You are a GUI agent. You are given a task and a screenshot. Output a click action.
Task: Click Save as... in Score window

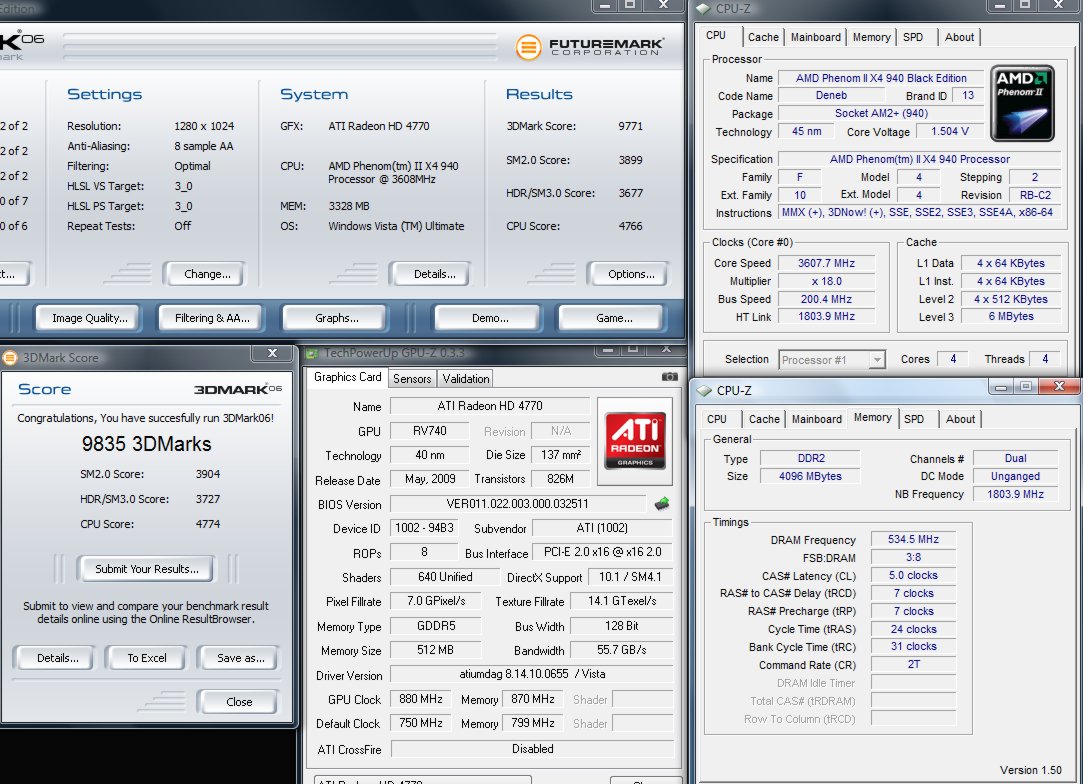[240, 658]
